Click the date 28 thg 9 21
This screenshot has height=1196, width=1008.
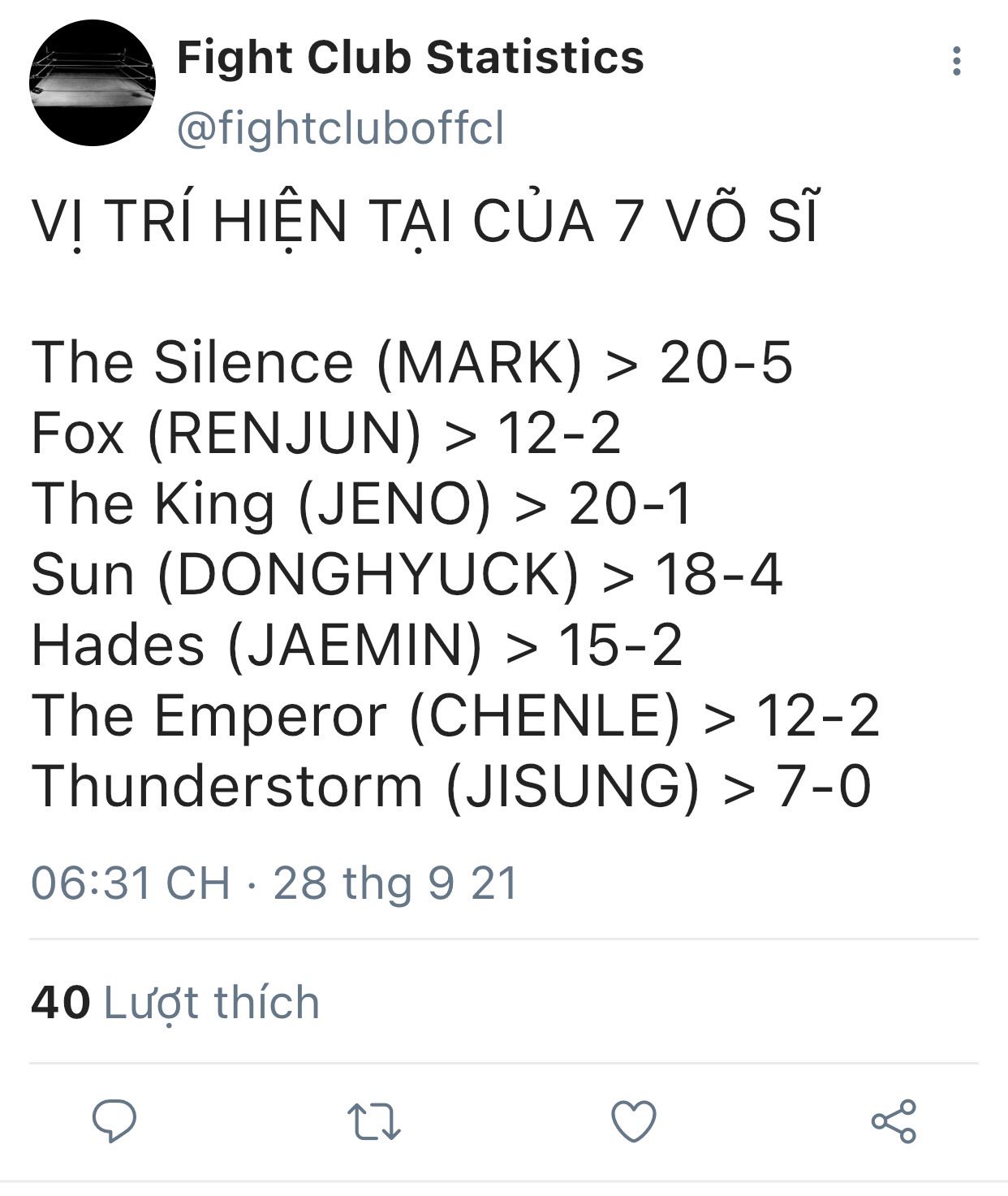click(x=395, y=883)
